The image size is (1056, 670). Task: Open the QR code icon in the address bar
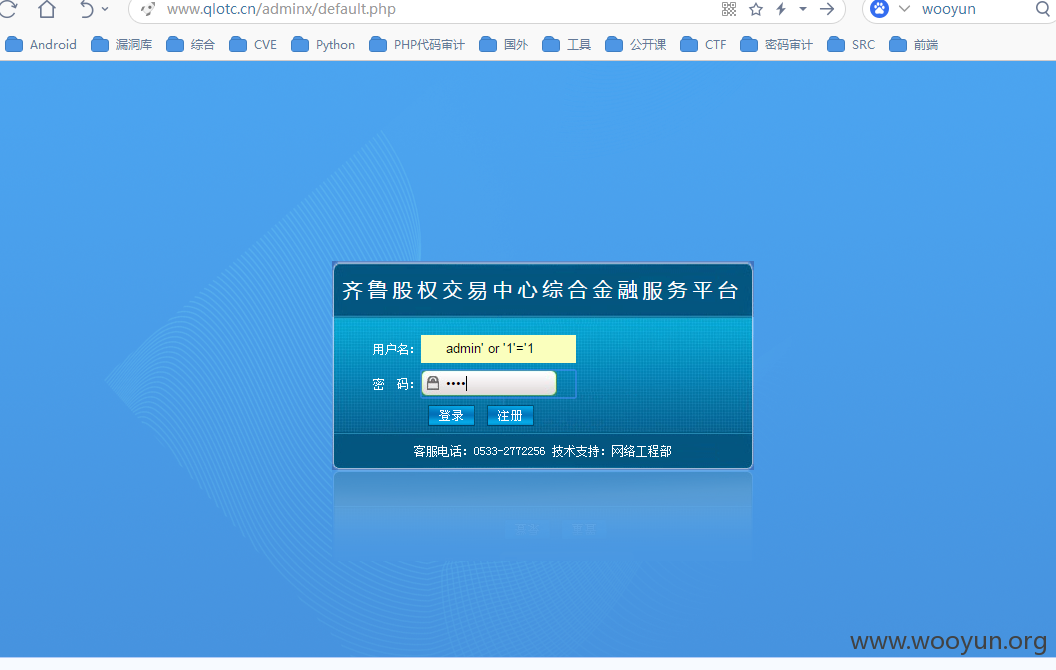tap(729, 9)
